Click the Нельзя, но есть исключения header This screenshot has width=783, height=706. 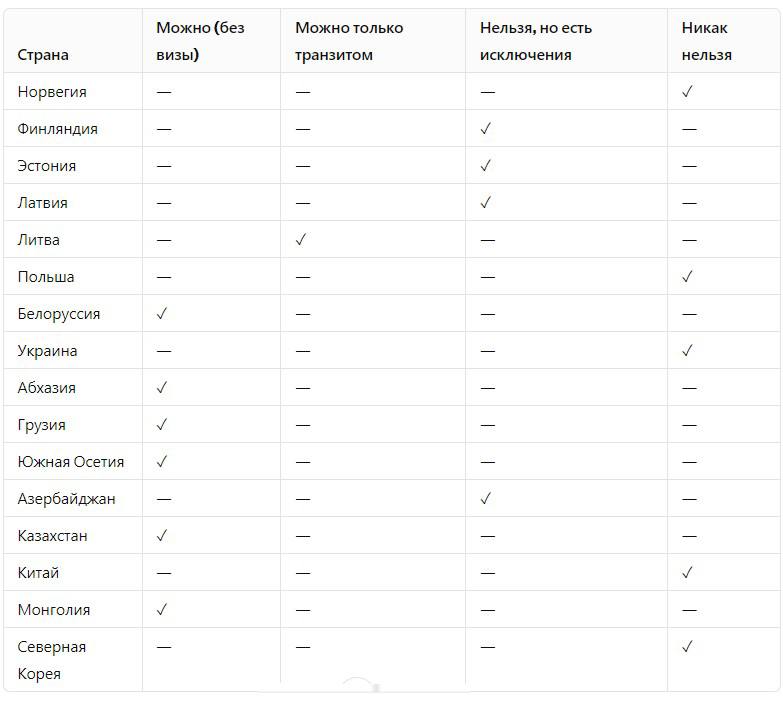pyautogui.click(x=536, y=41)
